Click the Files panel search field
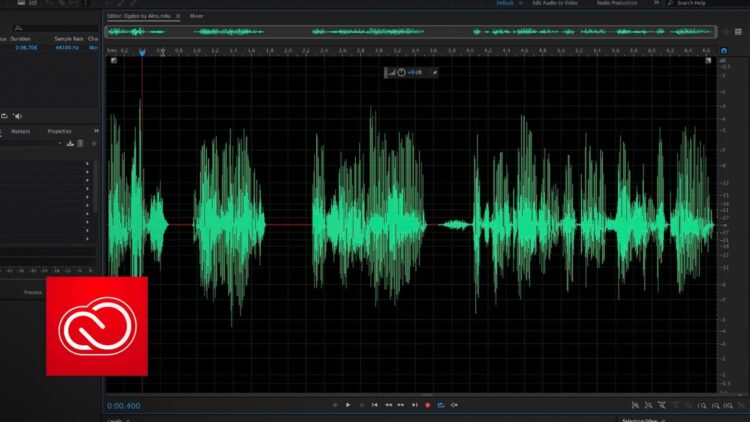Image resolution: width=750 pixels, height=422 pixels. coord(55,28)
